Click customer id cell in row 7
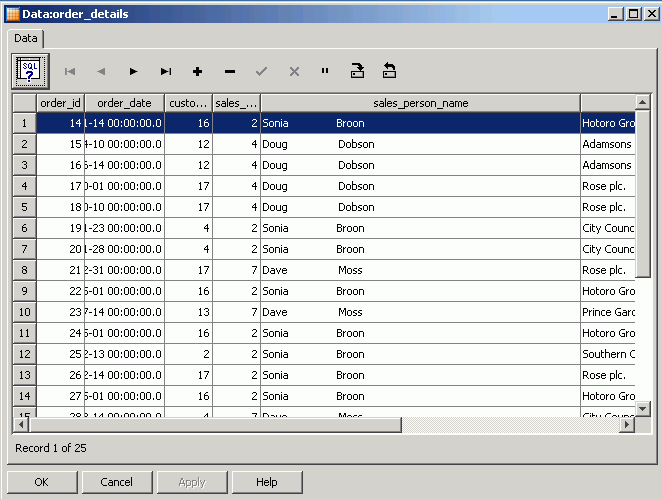The width and height of the screenshot is (662, 499). (x=188, y=249)
